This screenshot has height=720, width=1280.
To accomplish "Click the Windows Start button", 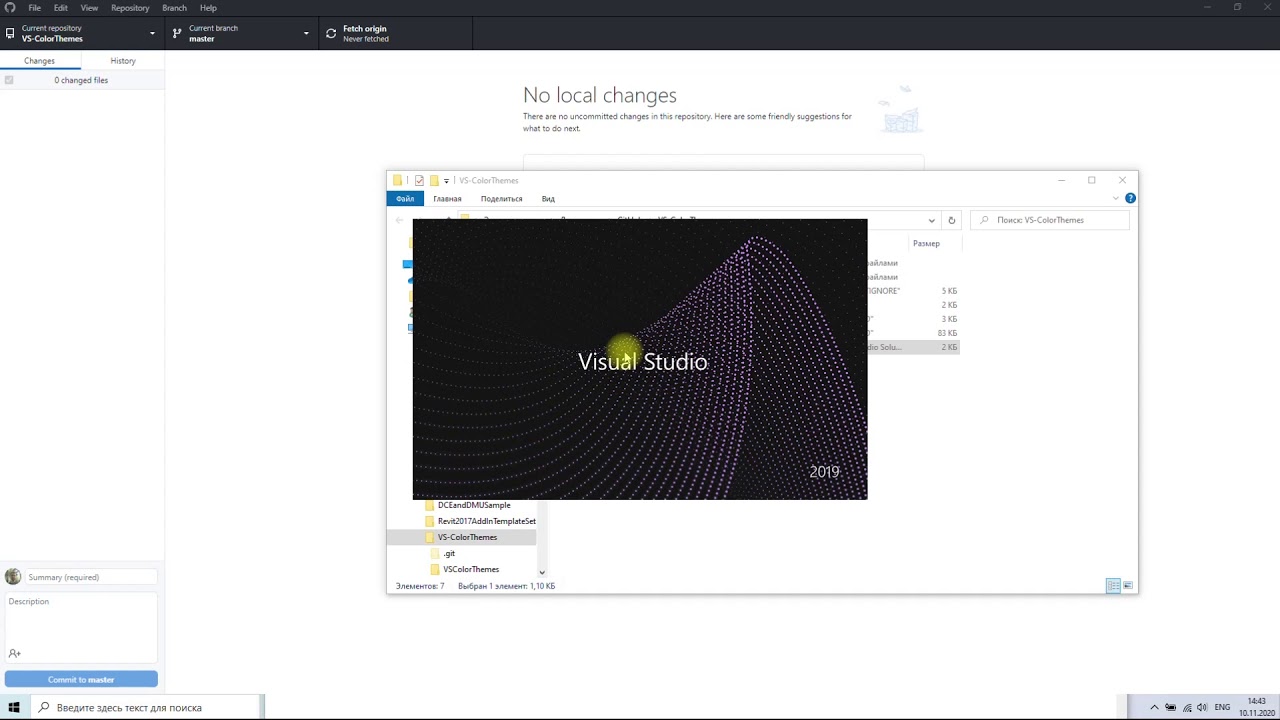I will point(14,707).
